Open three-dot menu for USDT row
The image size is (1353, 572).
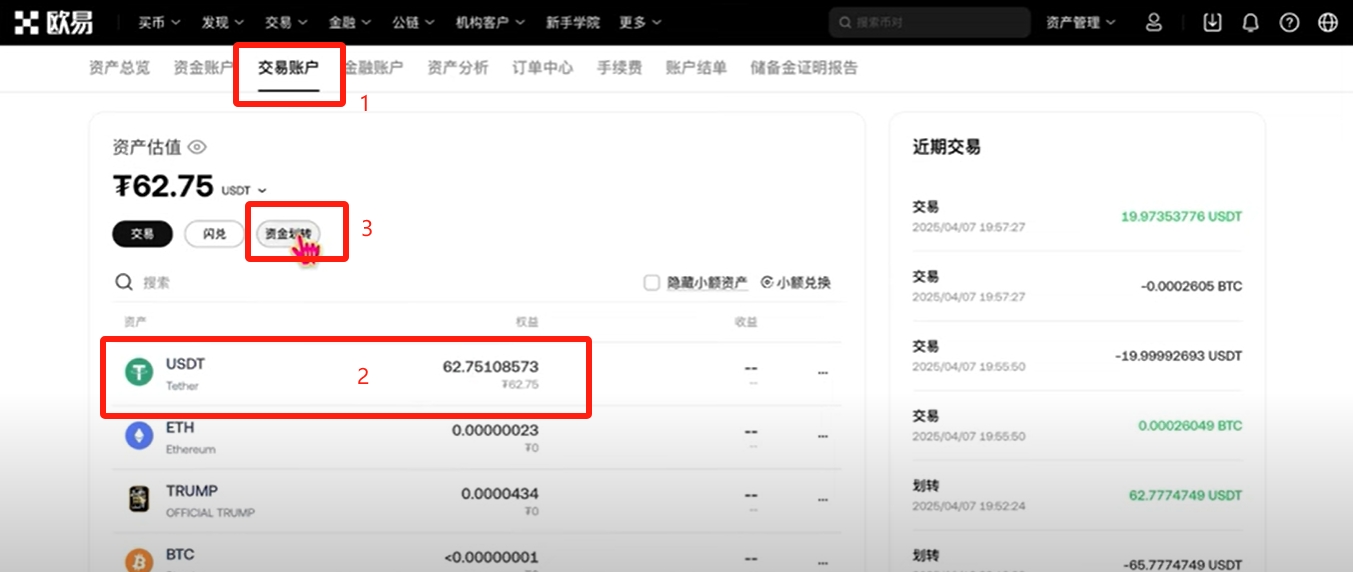coord(823,373)
